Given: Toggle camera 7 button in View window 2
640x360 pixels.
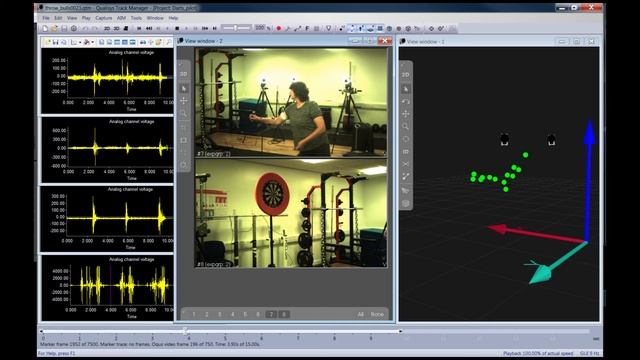Looking at the screenshot, I should pyautogui.click(x=271, y=314).
